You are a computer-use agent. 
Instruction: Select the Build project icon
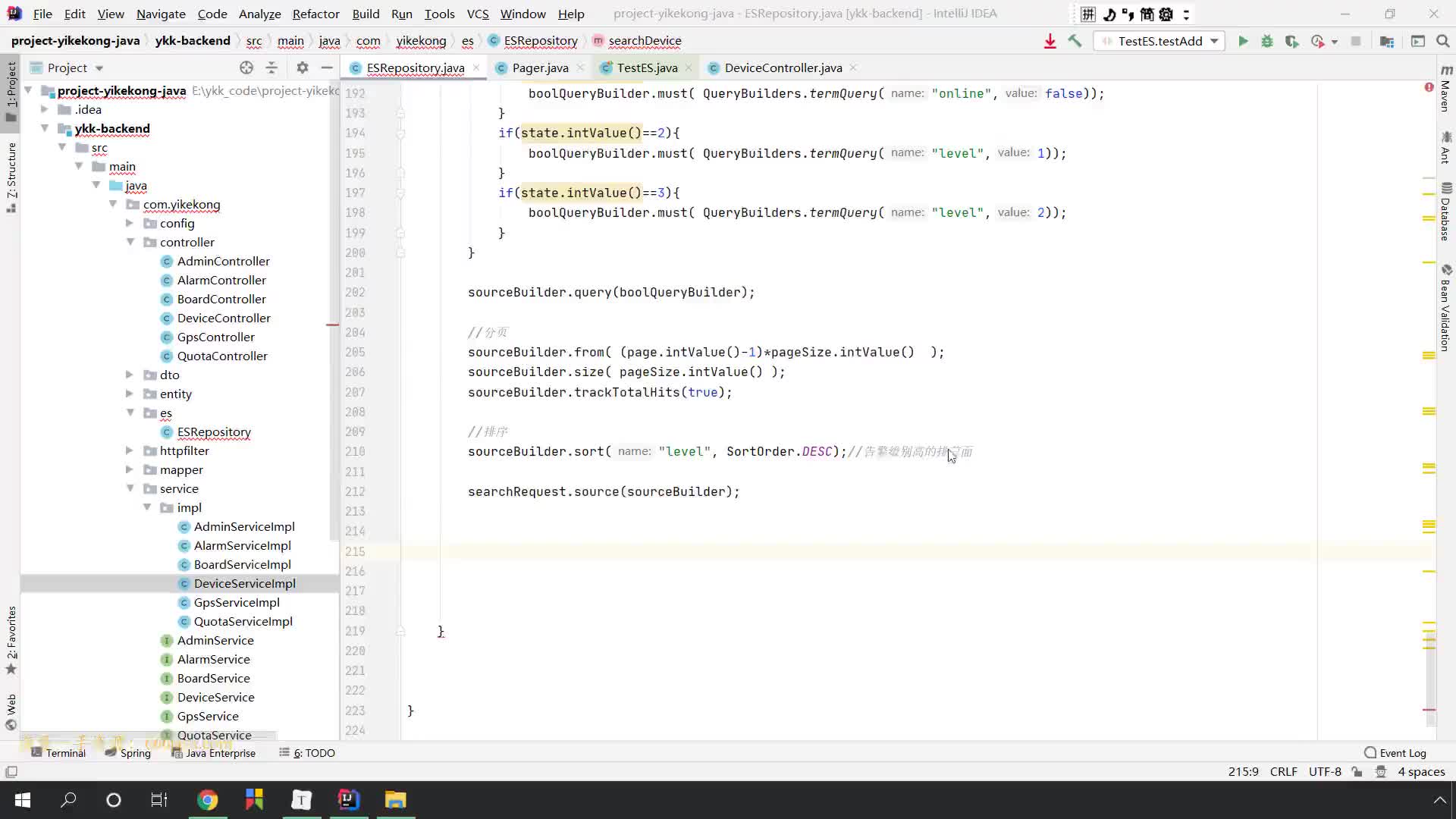(x=1077, y=41)
